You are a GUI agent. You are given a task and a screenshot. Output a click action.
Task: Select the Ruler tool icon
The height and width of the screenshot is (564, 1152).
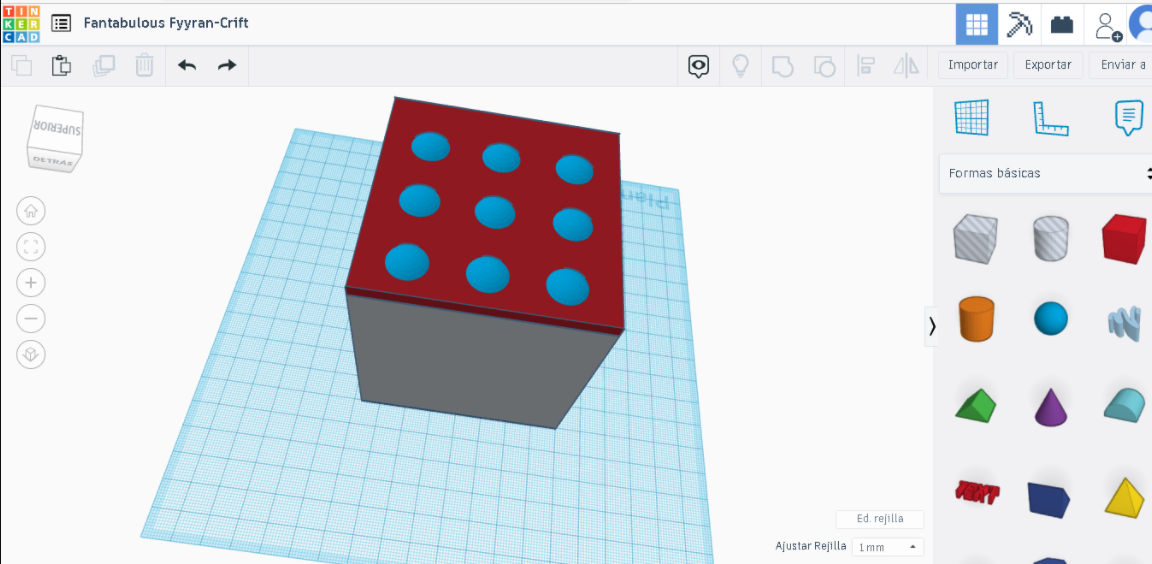1051,118
